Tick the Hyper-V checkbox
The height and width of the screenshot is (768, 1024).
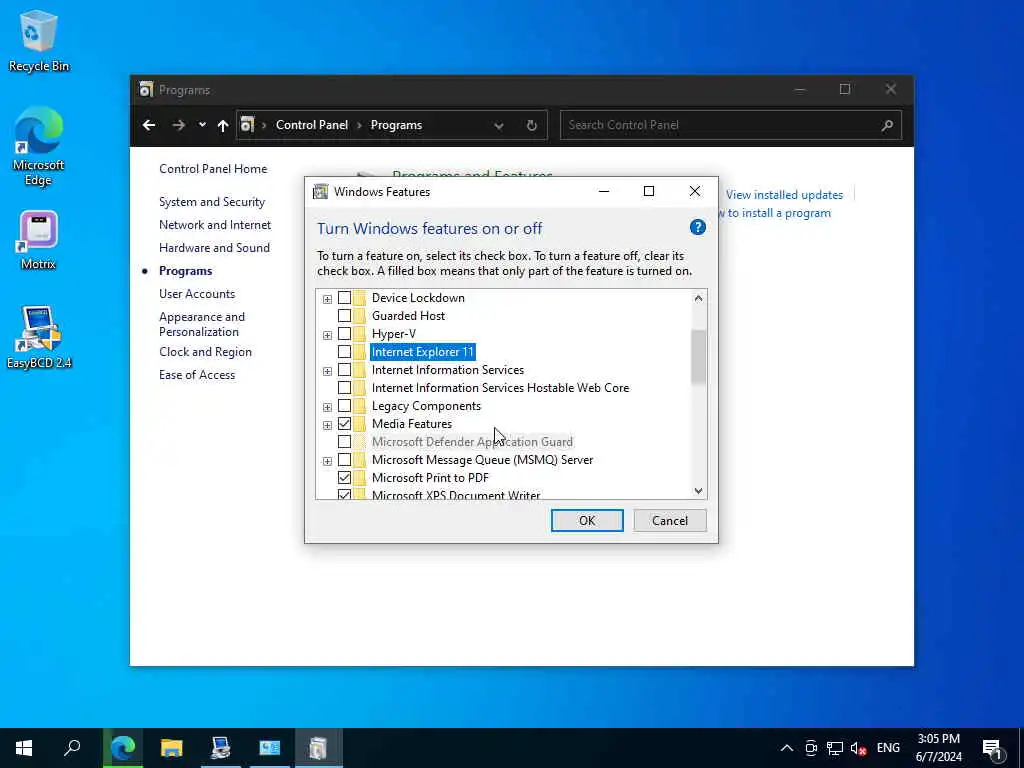coord(344,334)
